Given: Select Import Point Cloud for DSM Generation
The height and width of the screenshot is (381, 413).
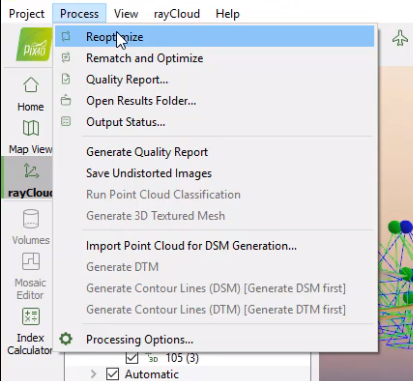Looking at the screenshot, I should point(215,246).
